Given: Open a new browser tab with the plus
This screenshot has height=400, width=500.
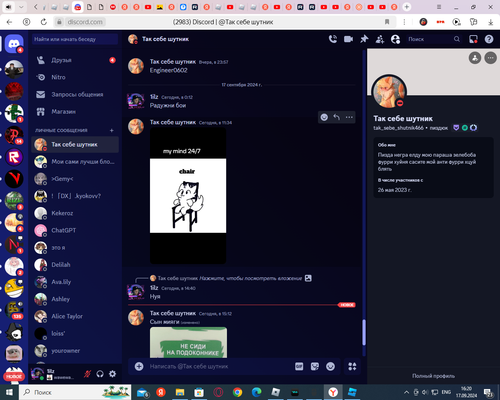Looking at the screenshot, I should coord(407,7).
